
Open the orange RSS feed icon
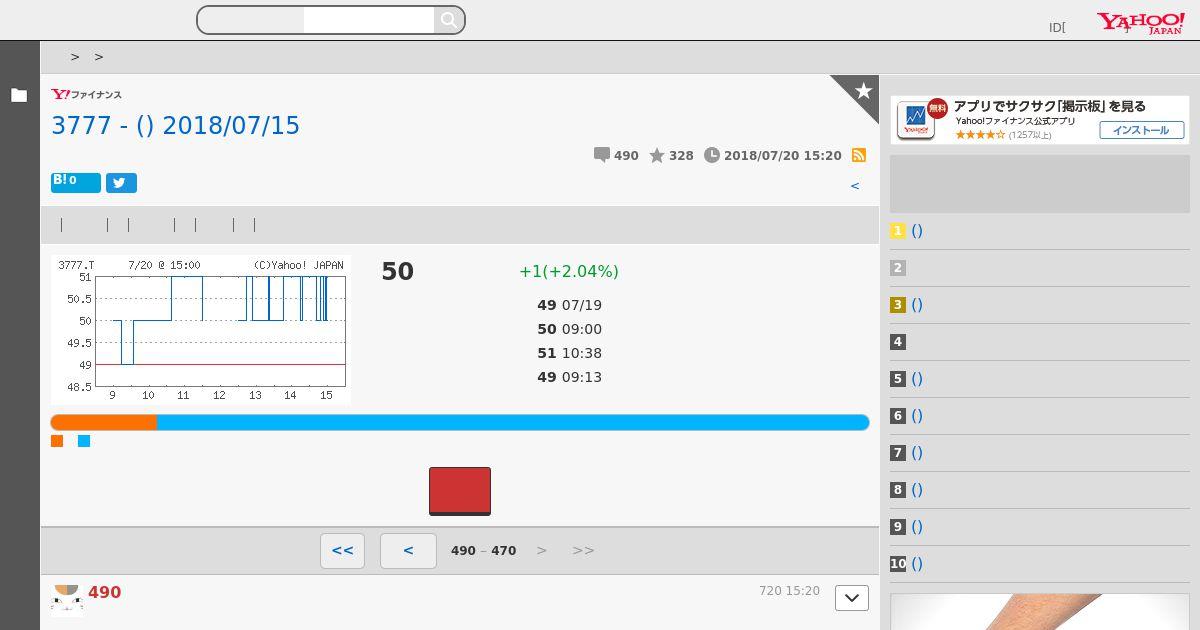858,155
